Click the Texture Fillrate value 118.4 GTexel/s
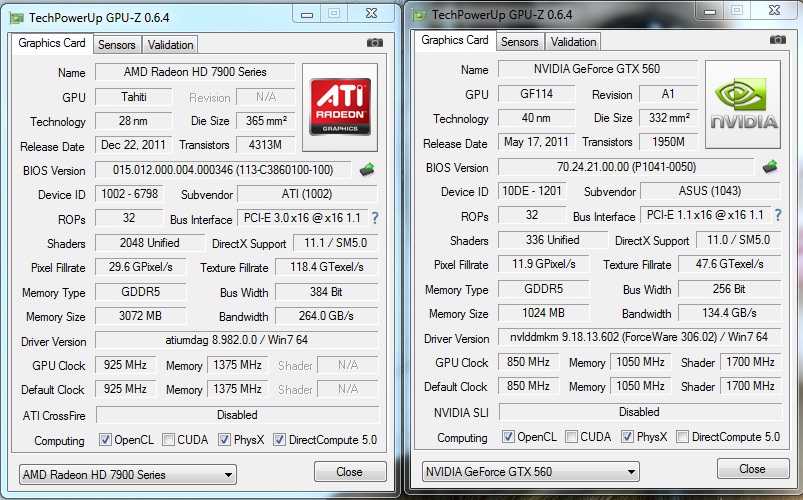Image resolution: width=803 pixels, height=500 pixels. click(x=326, y=267)
